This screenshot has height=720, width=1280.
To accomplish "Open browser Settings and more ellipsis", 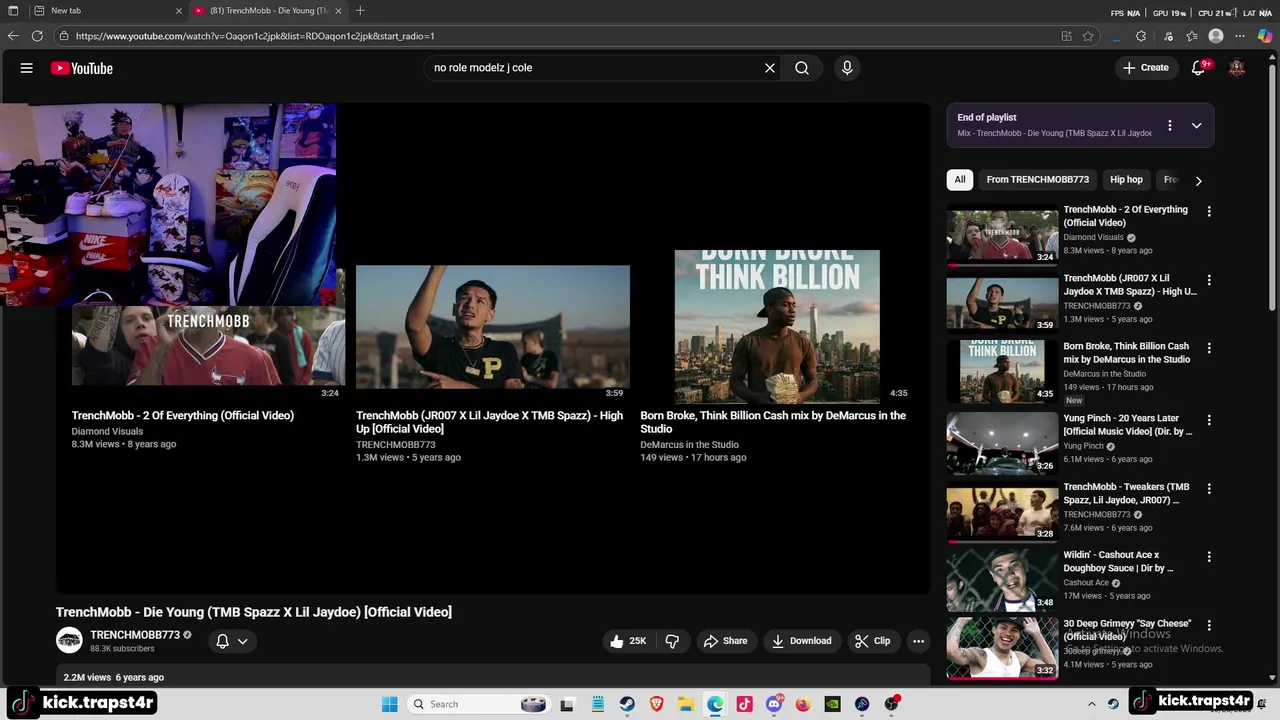I will [x=1240, y=36].
